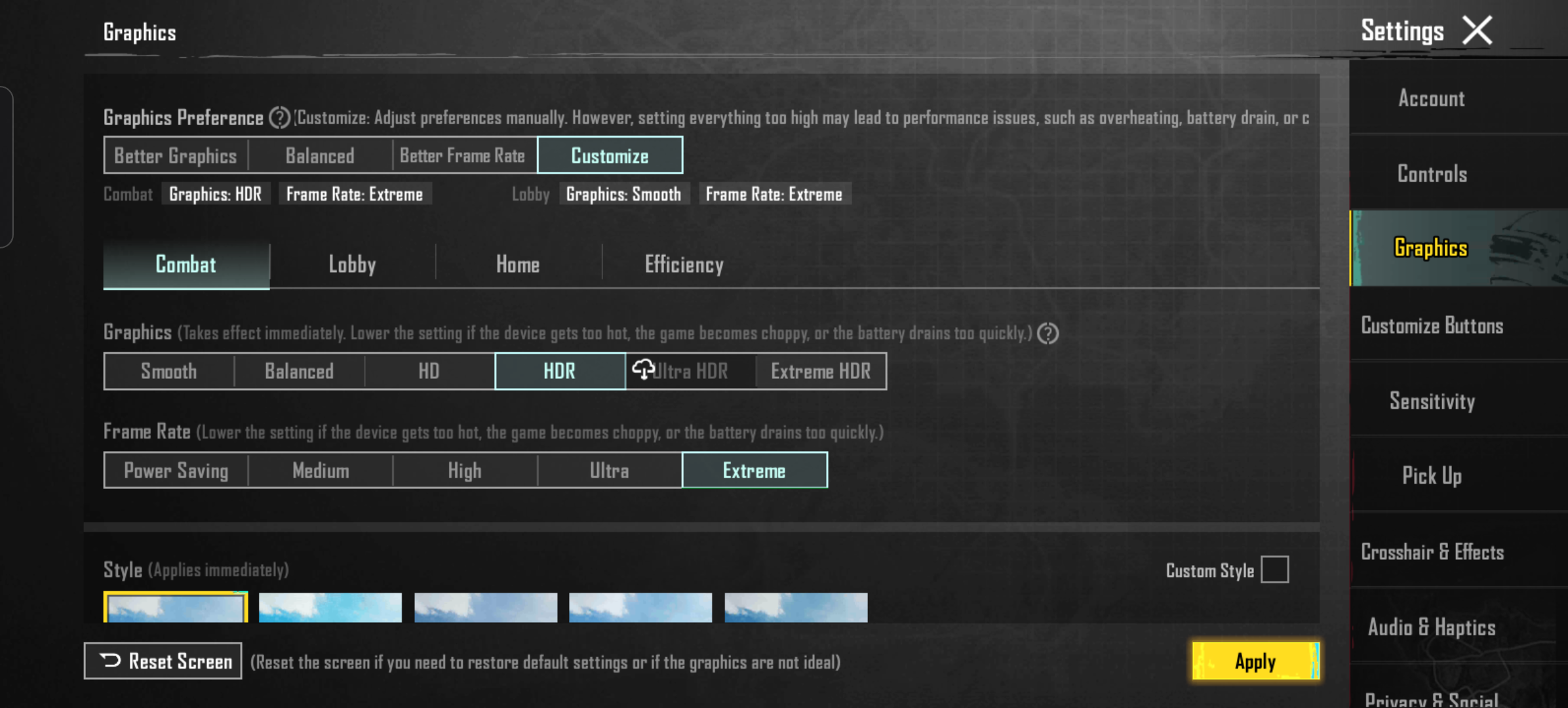Close Settings with the X icon
Image resolution: width=1568 pixels, height=708 pixels.
[x=1477, y=31]
